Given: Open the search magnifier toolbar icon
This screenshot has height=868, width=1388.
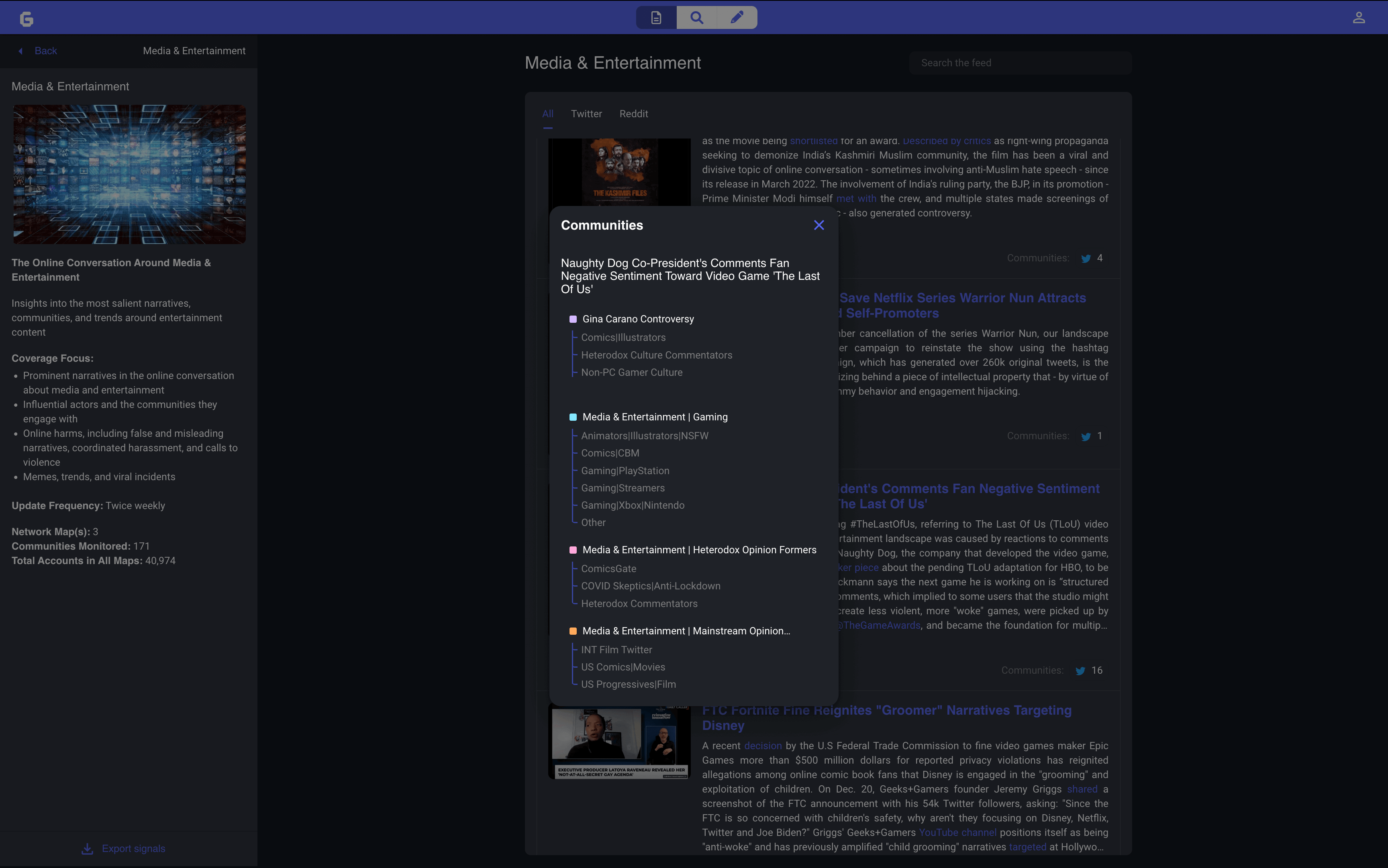Looking at the screenshot, I should 696,18.
